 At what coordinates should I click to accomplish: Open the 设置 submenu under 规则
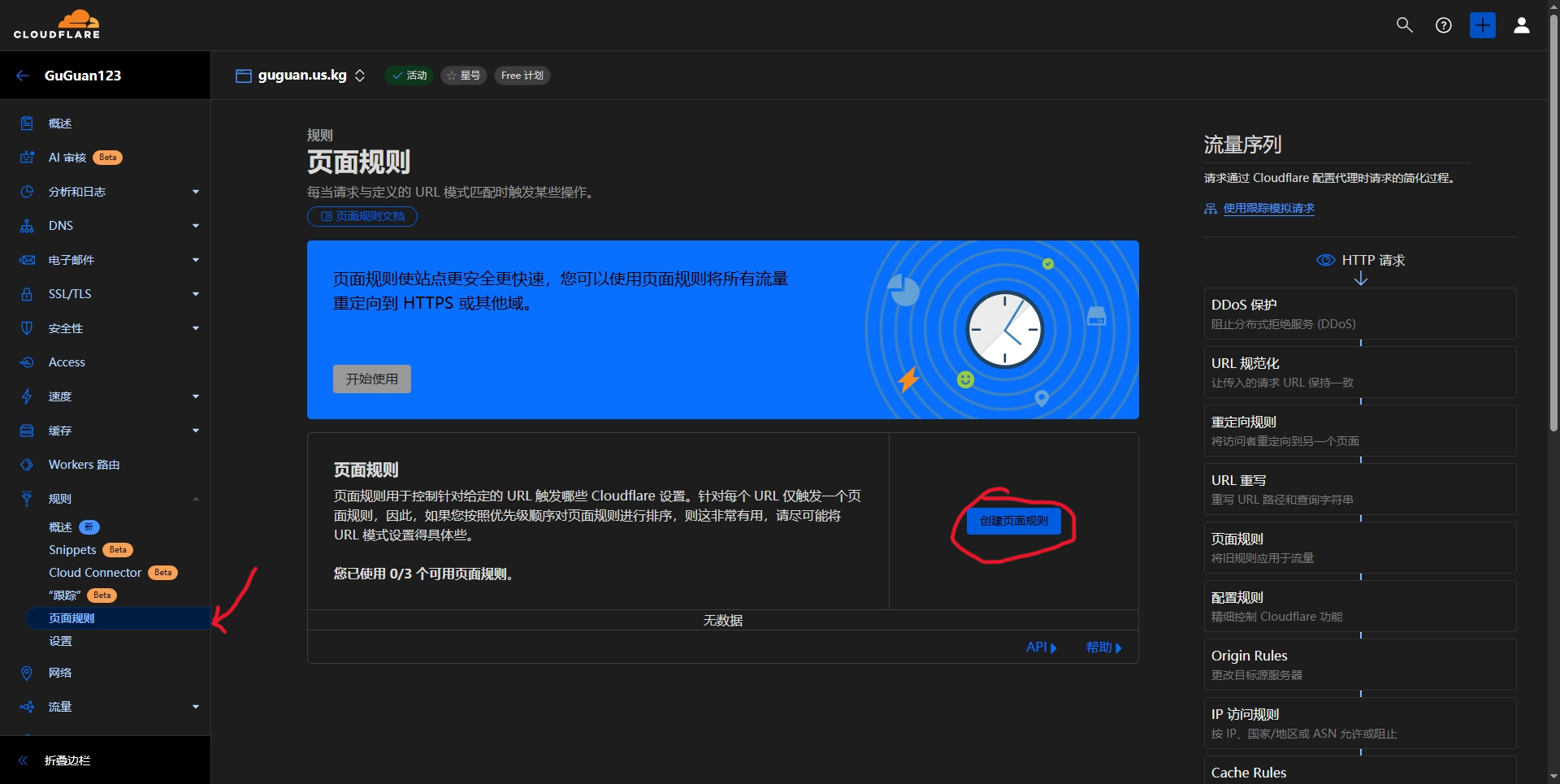coord(60,641)
